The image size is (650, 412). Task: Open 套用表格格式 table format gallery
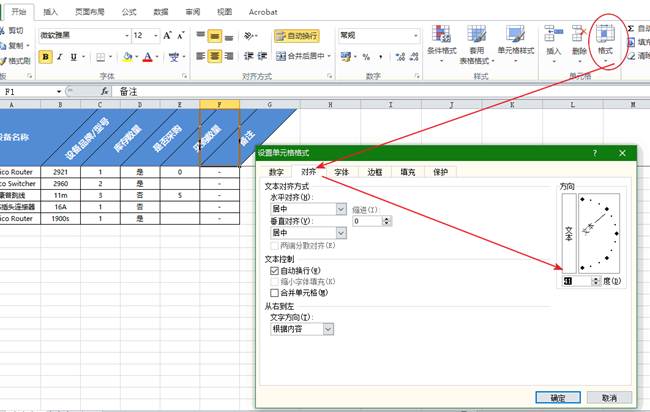[x=477, y=44]
